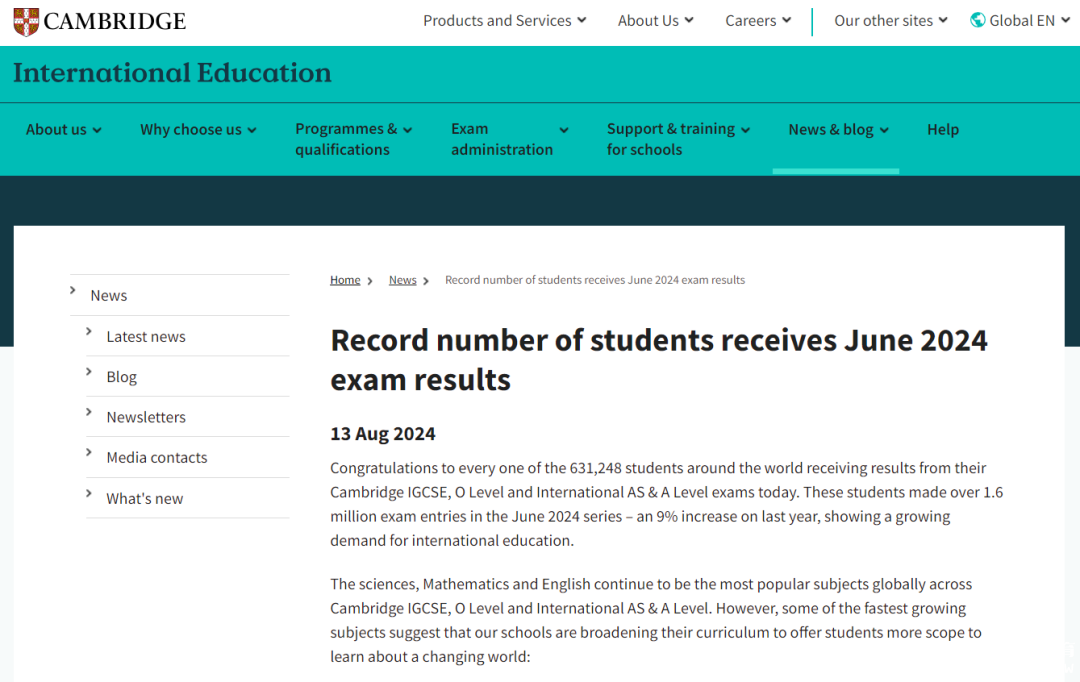Open the Why choose us menu
Screen dimensions: 1080x682
[198, 130]
